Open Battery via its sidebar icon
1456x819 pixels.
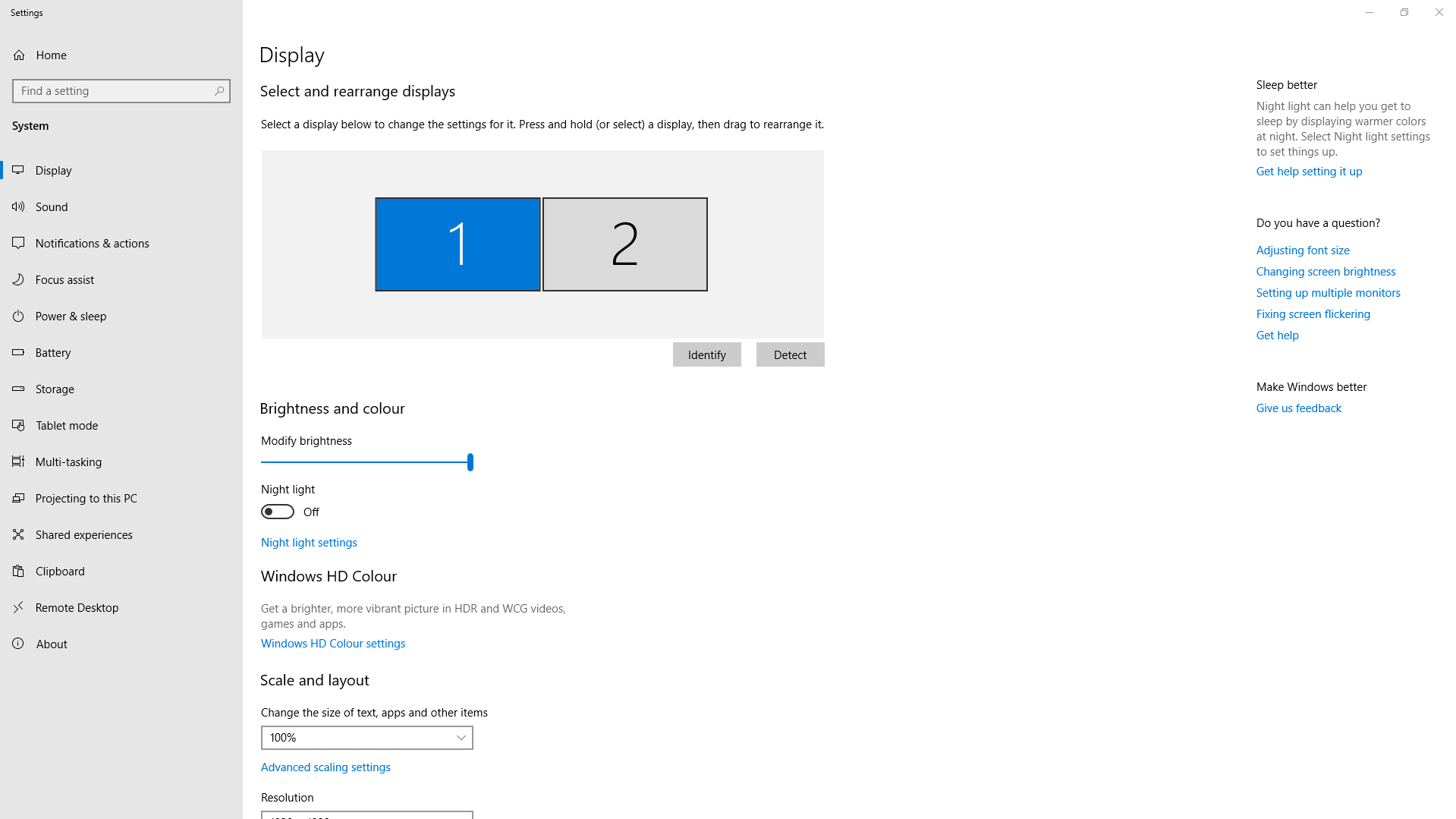click(18, 352)
